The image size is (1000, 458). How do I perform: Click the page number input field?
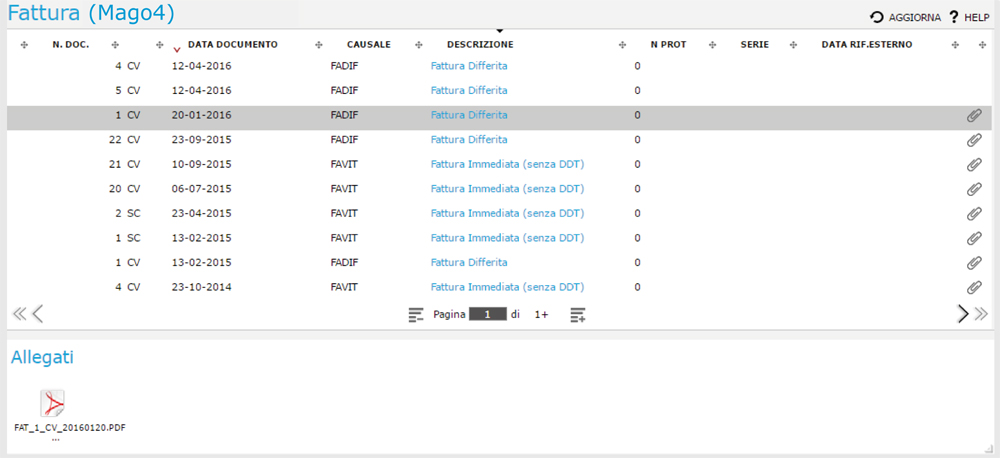coord(488,314)
